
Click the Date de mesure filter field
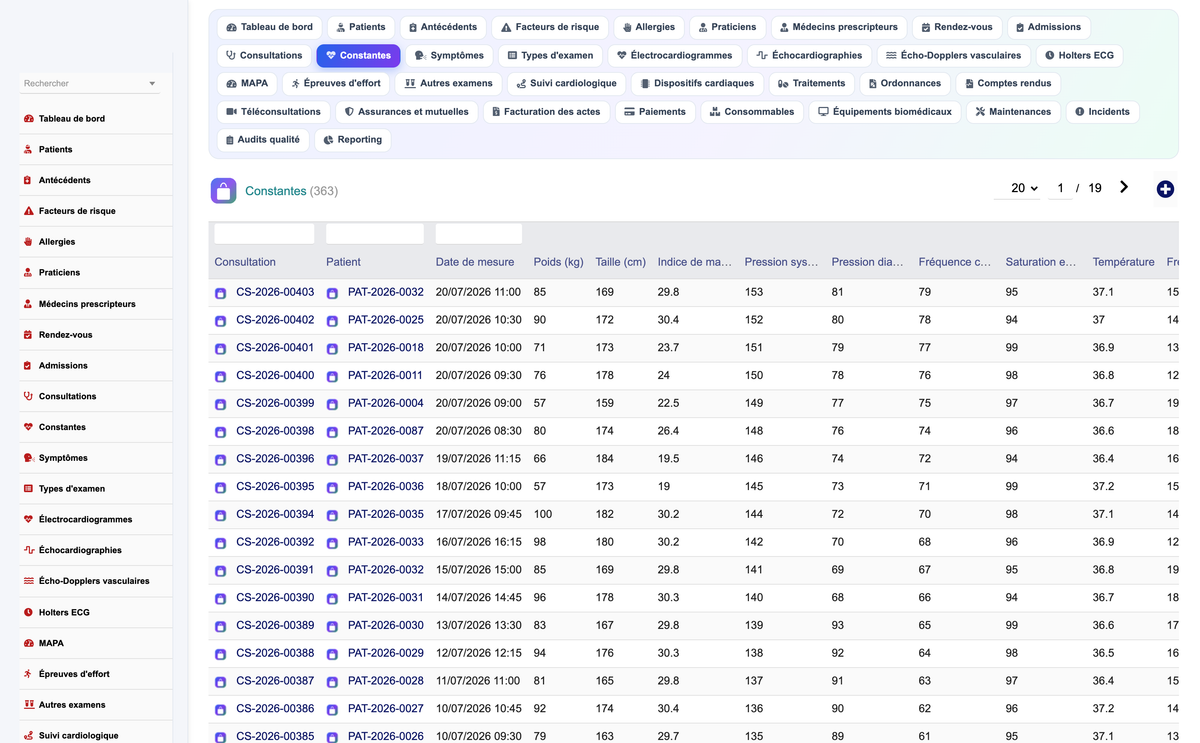coord(479,234)
